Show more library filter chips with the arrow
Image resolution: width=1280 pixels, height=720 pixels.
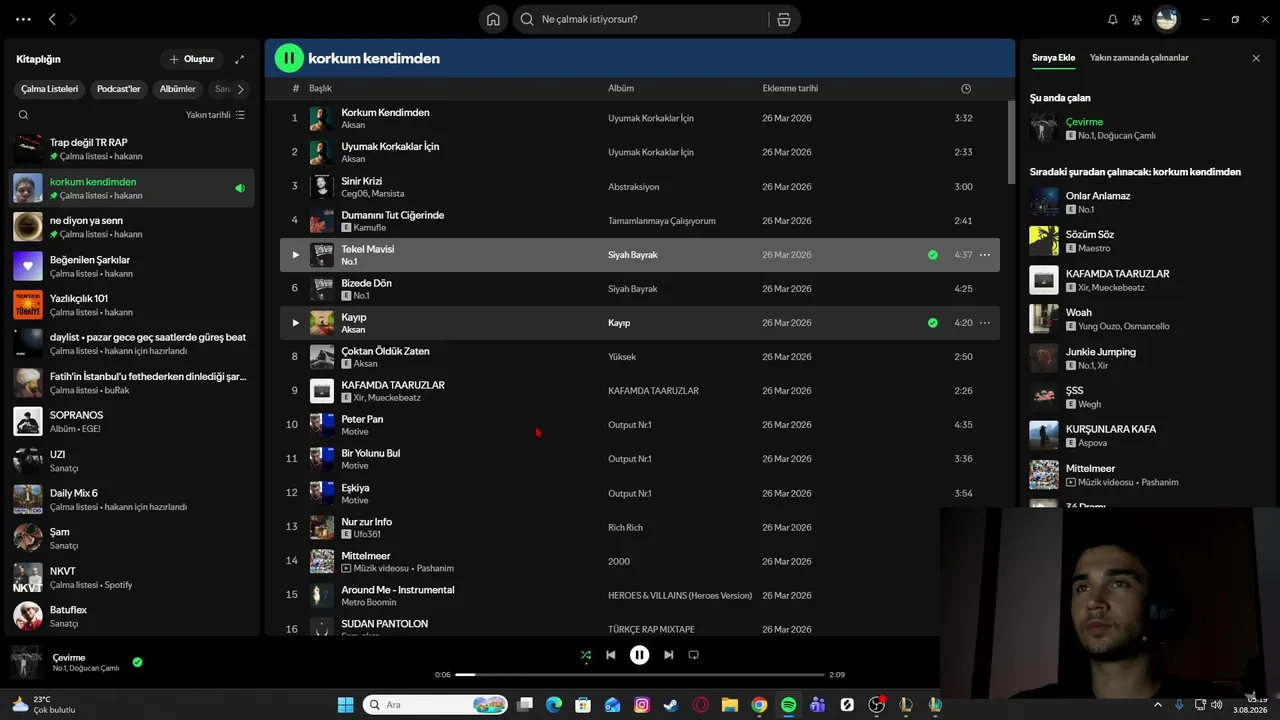point(240,89)
